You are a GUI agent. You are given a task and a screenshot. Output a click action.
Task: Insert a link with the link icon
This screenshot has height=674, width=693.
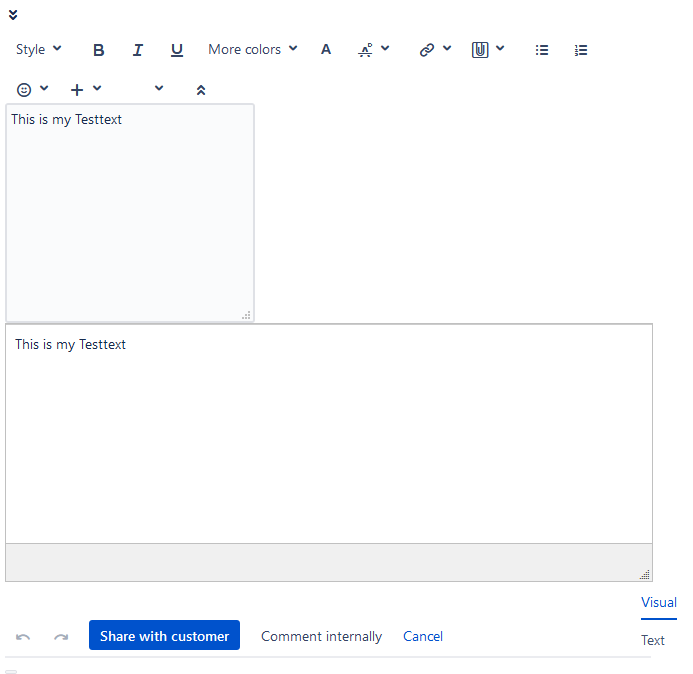pyautogui.click(x=426, y=50)
